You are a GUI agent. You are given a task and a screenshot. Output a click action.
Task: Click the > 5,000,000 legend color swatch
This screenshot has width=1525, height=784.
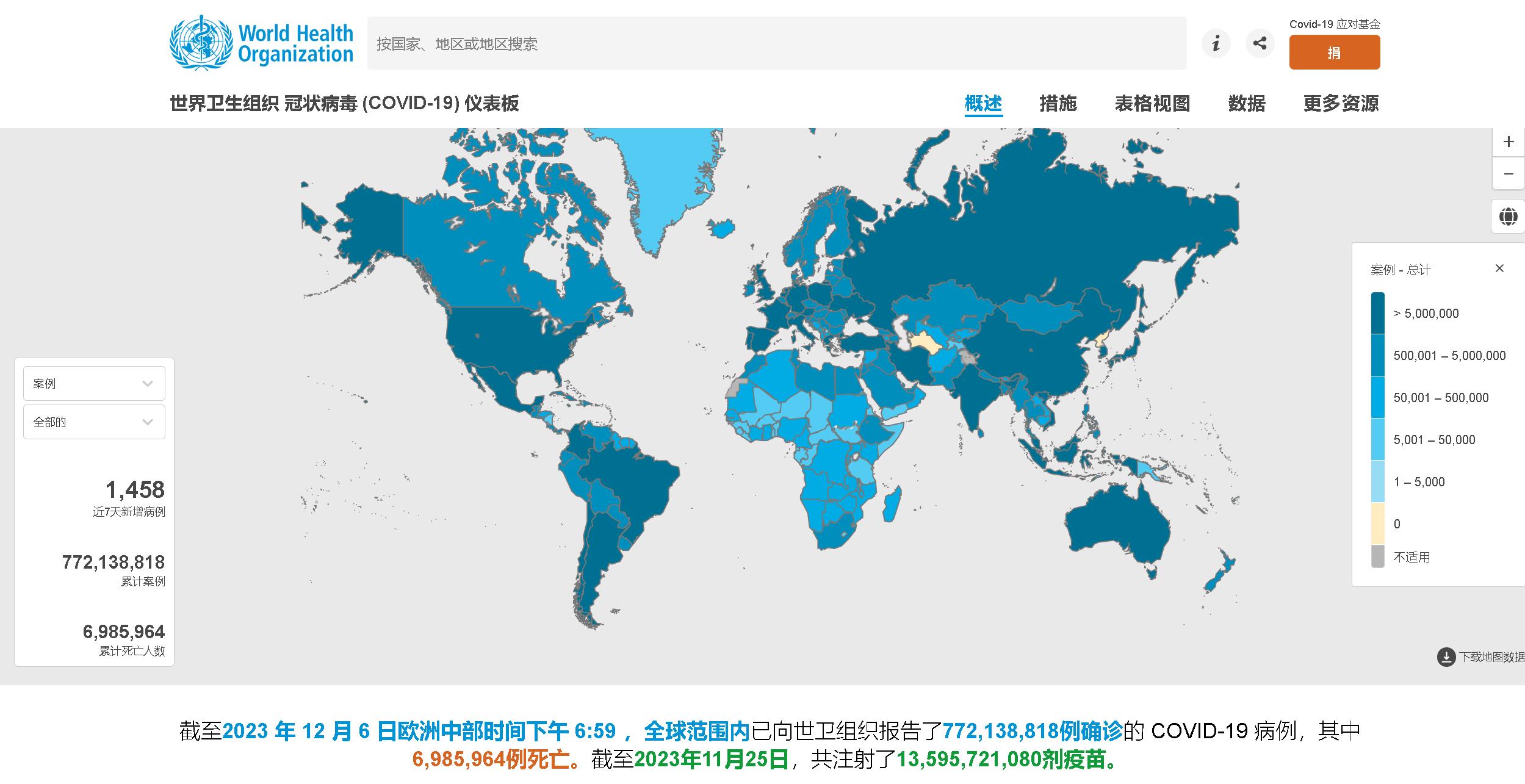click(1377, 314)
